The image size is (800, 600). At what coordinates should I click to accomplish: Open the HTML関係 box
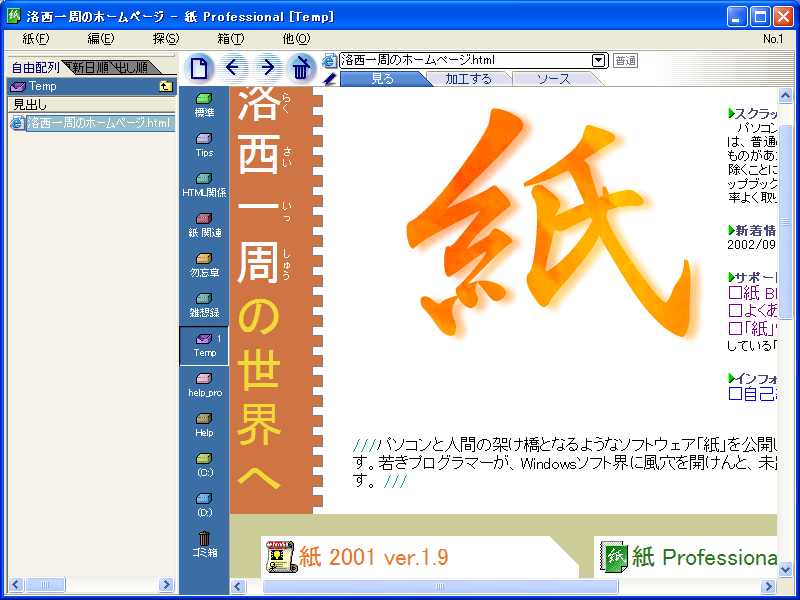click(x=204, y=184)
